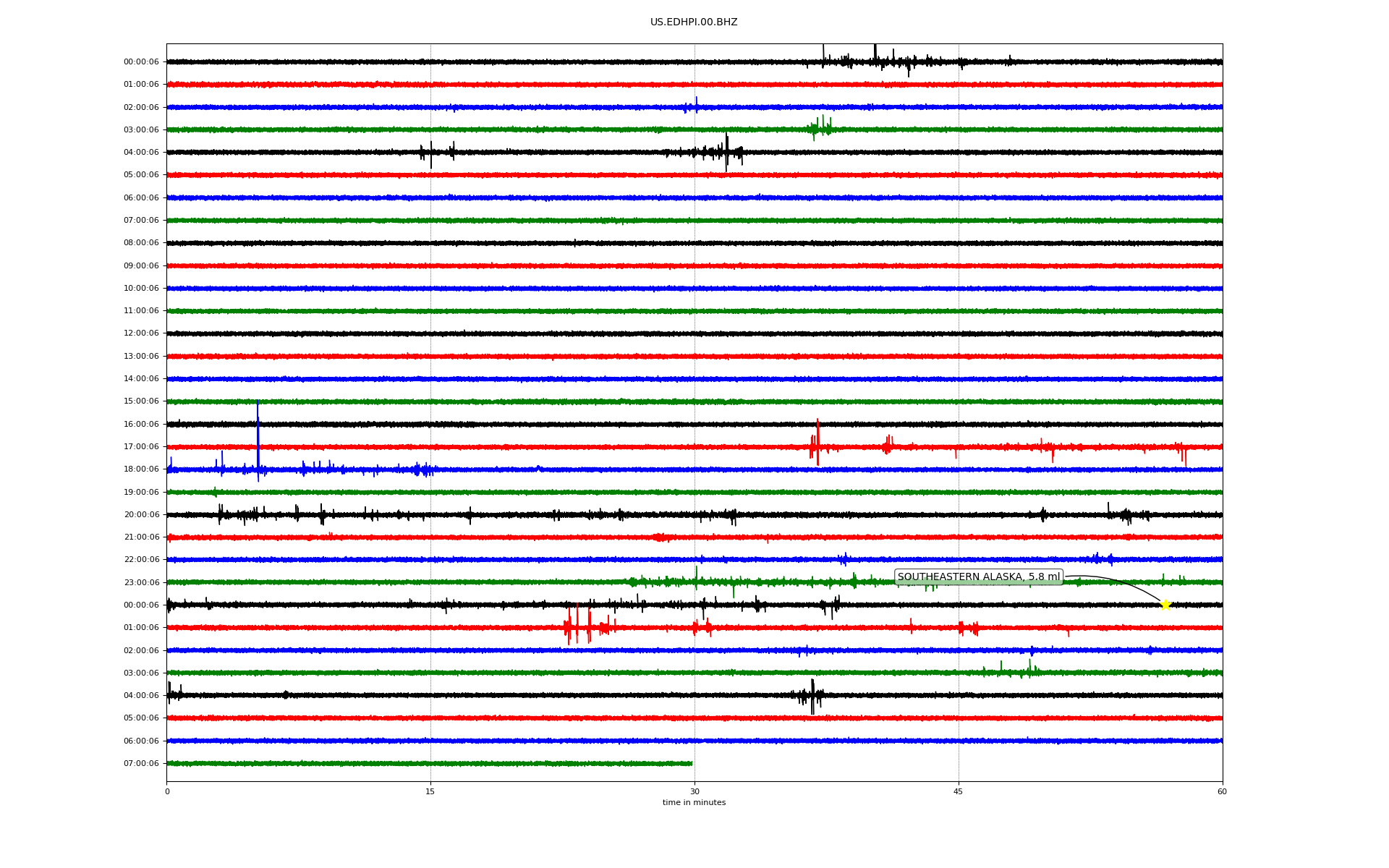Click the end of the last green trace
This screenshot has height=868, width=1389.
pos(691,763)
